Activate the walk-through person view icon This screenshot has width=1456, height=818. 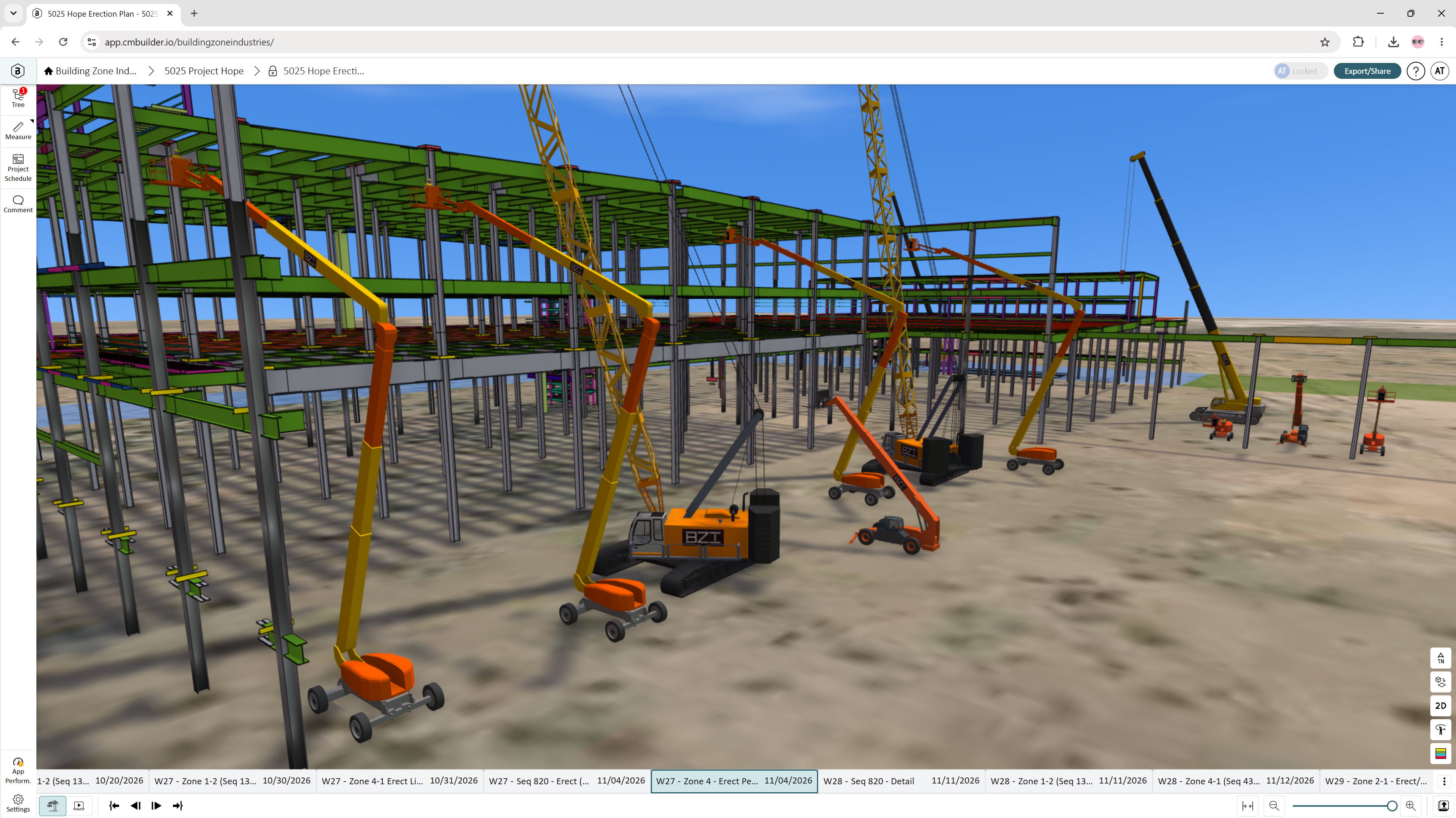coord(1441,729)
